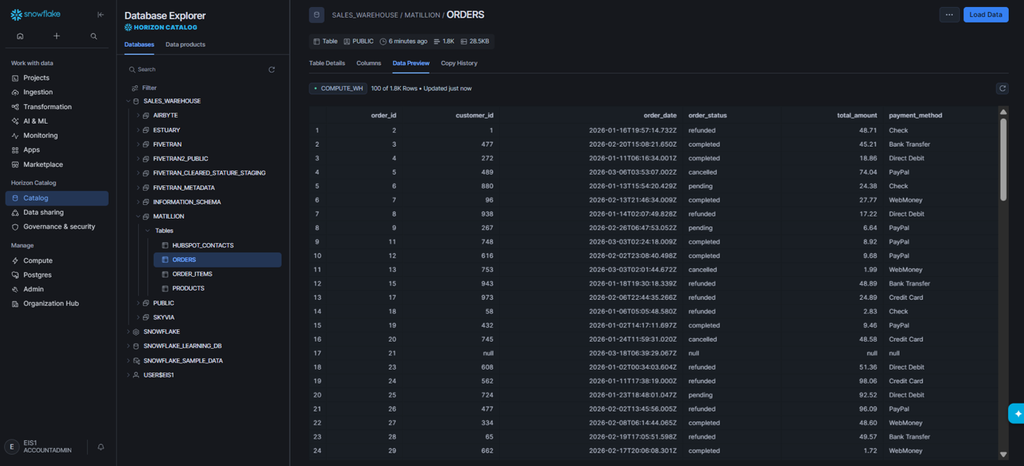Go to Ingestion section
Image resolution: width=1024 pixels, height=466 pixels.
pos(38,92)
